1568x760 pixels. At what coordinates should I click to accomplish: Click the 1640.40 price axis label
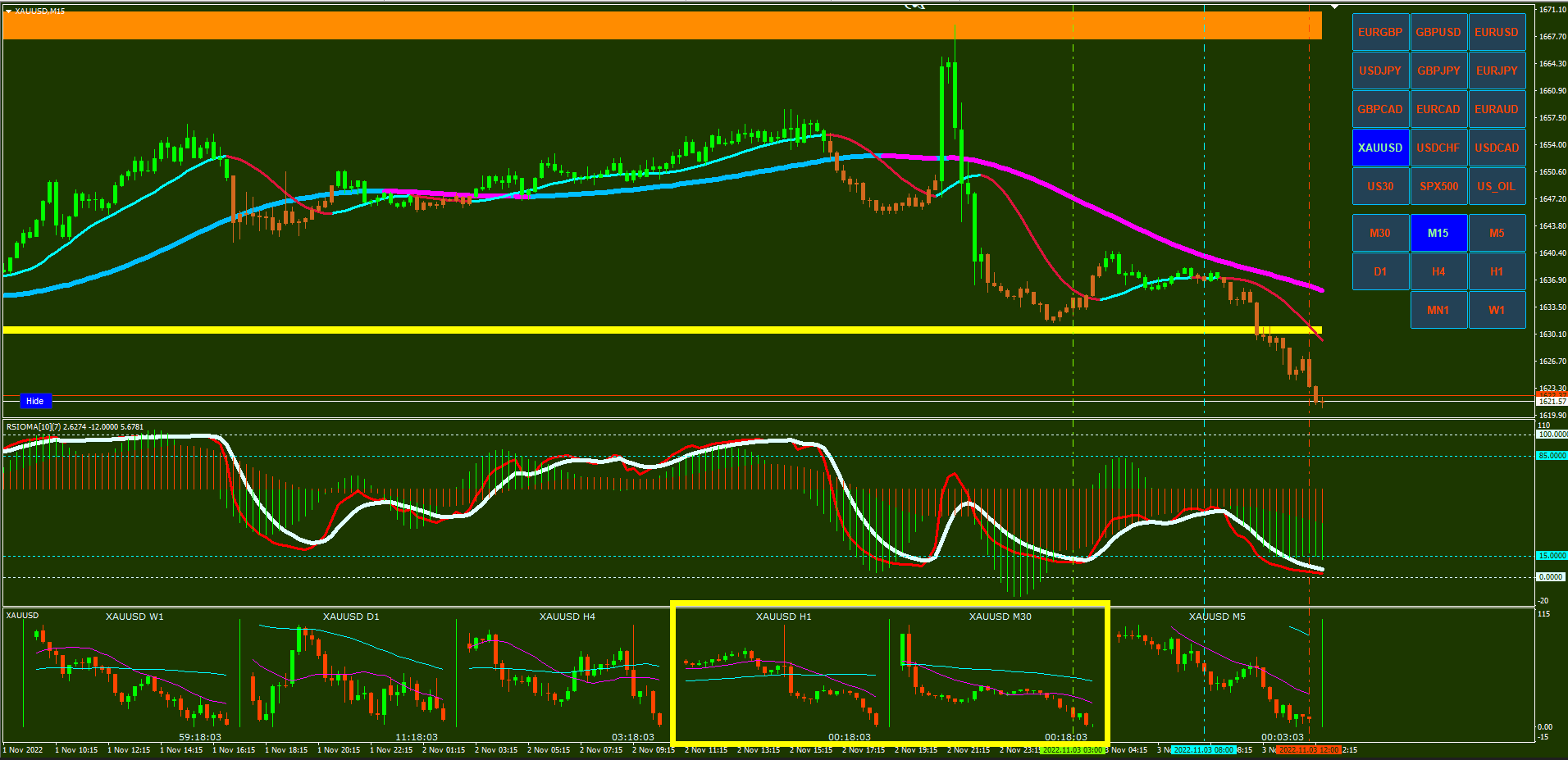1552,253
